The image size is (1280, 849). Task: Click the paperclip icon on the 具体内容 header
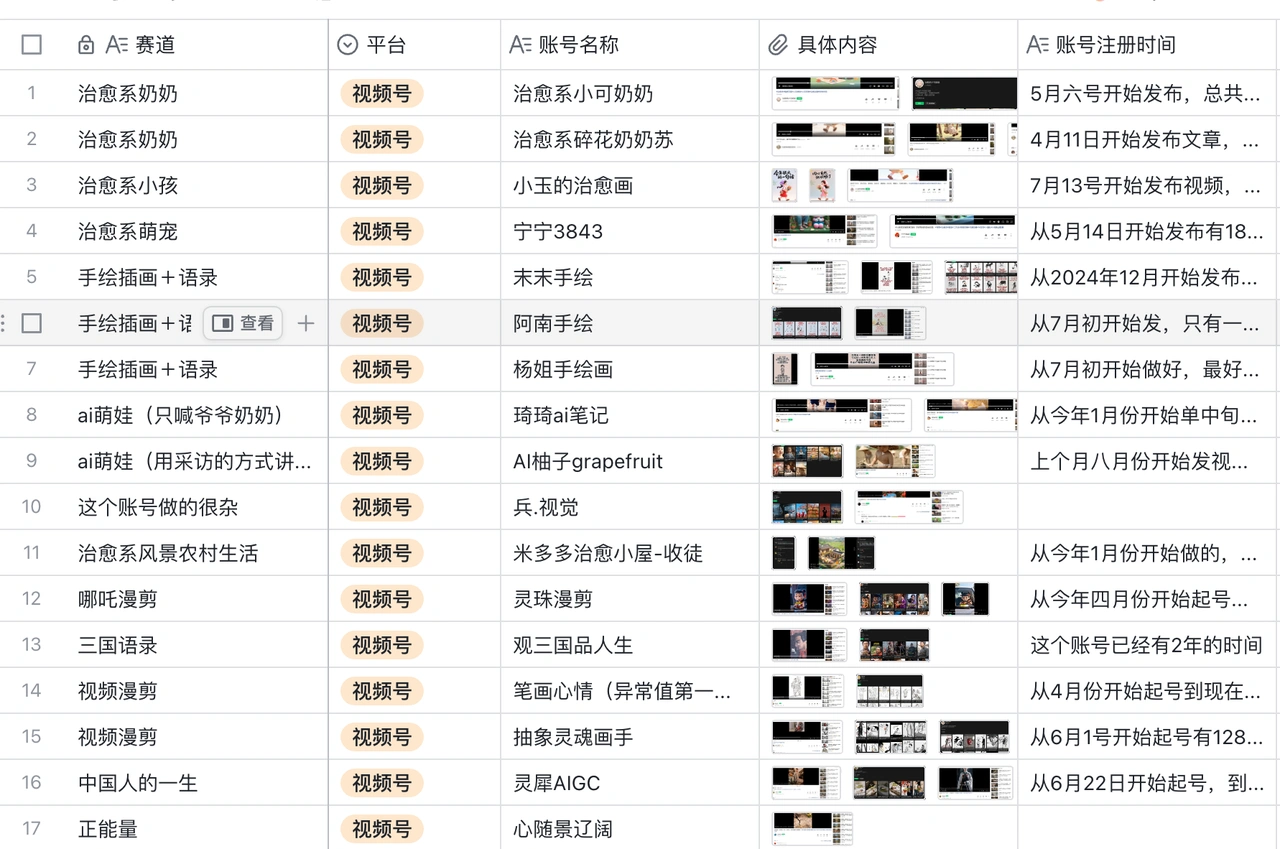tap(777, 44)
